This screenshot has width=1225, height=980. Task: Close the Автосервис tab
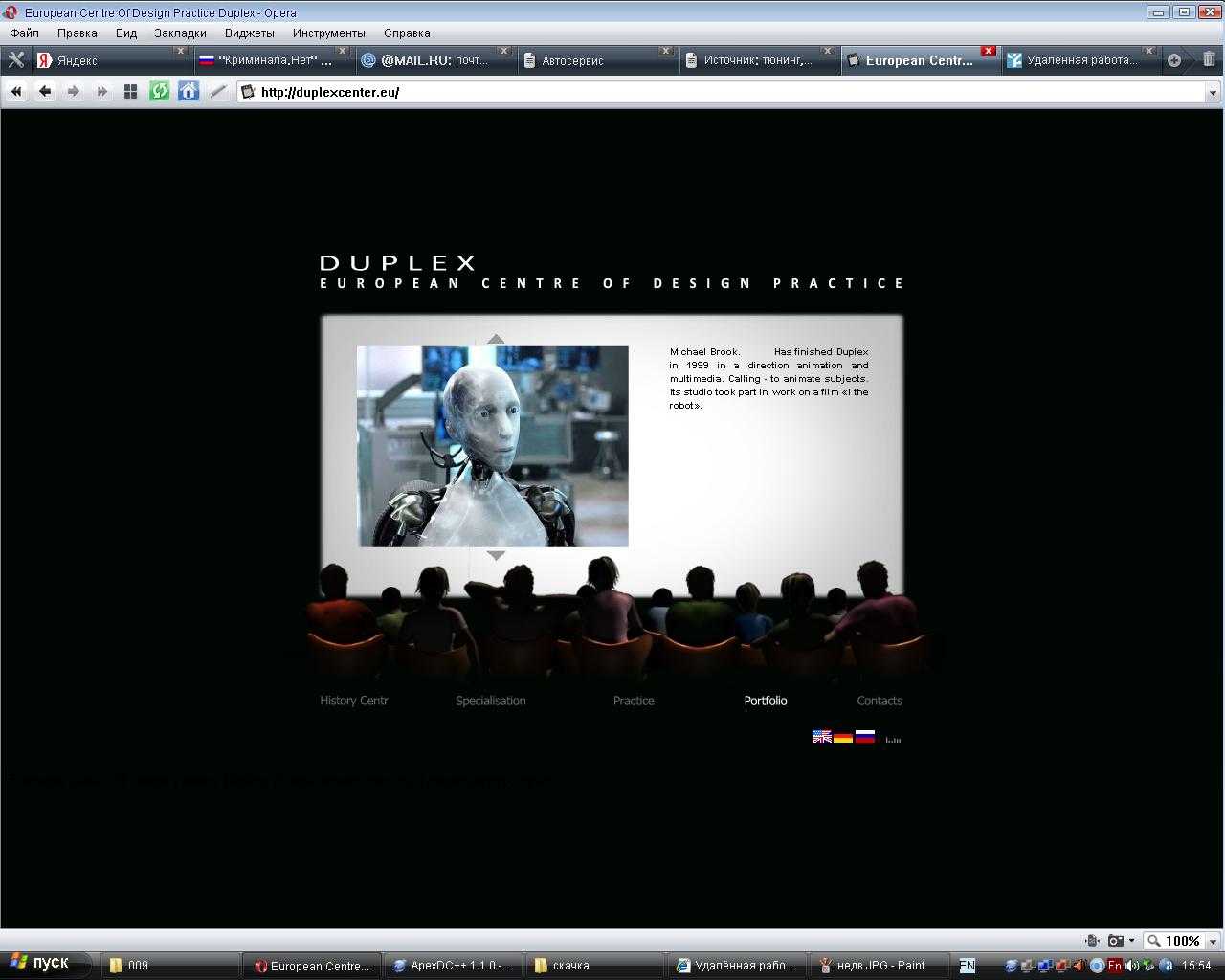(x=665, y=52)
